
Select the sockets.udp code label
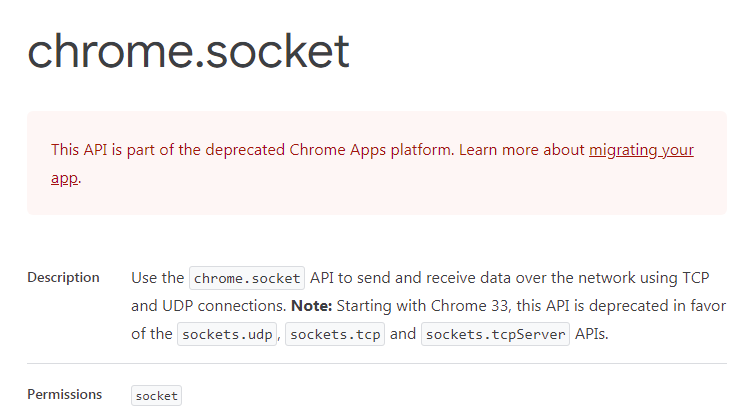[227, 334]
